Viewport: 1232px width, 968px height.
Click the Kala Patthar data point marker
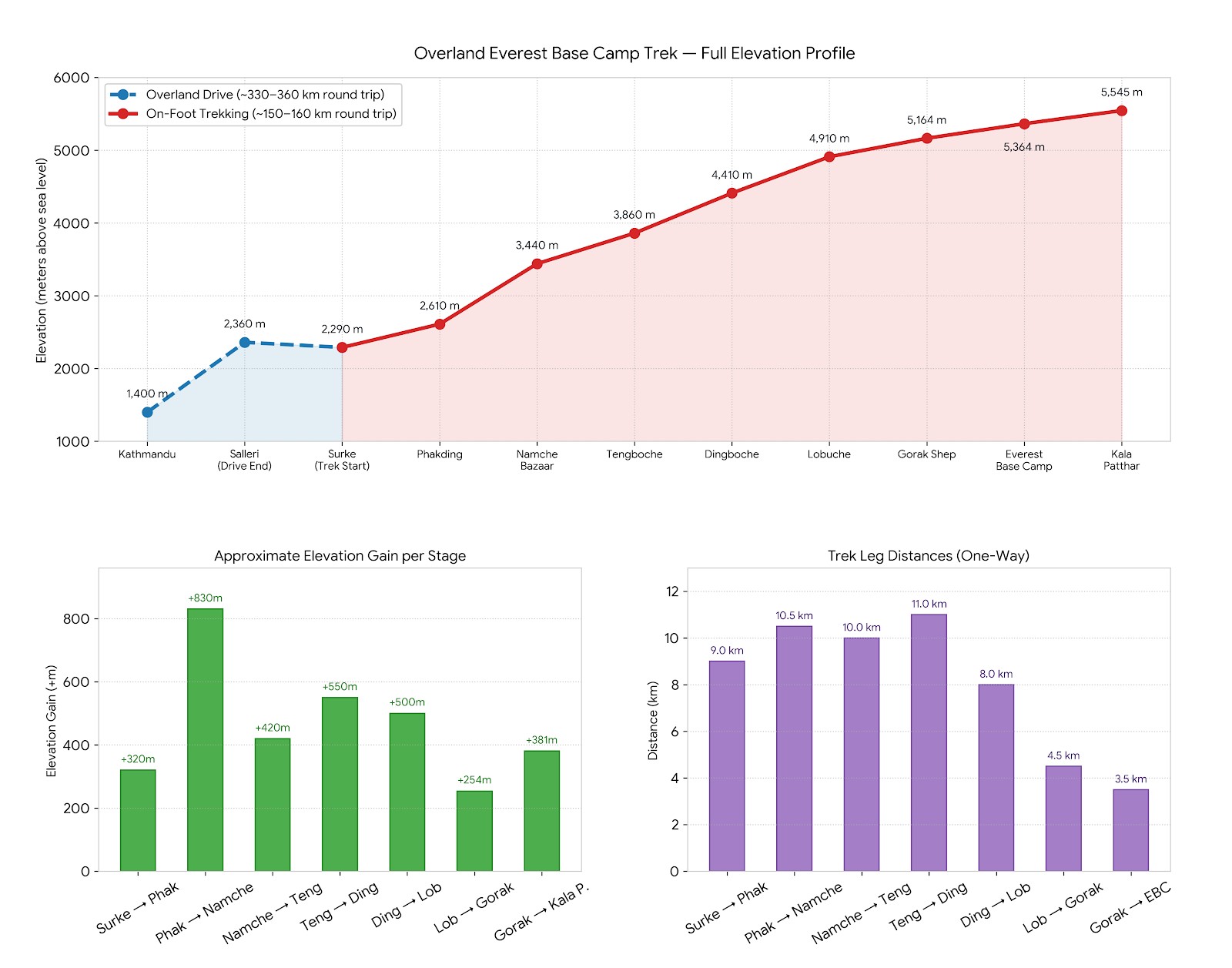(1122, 111)
